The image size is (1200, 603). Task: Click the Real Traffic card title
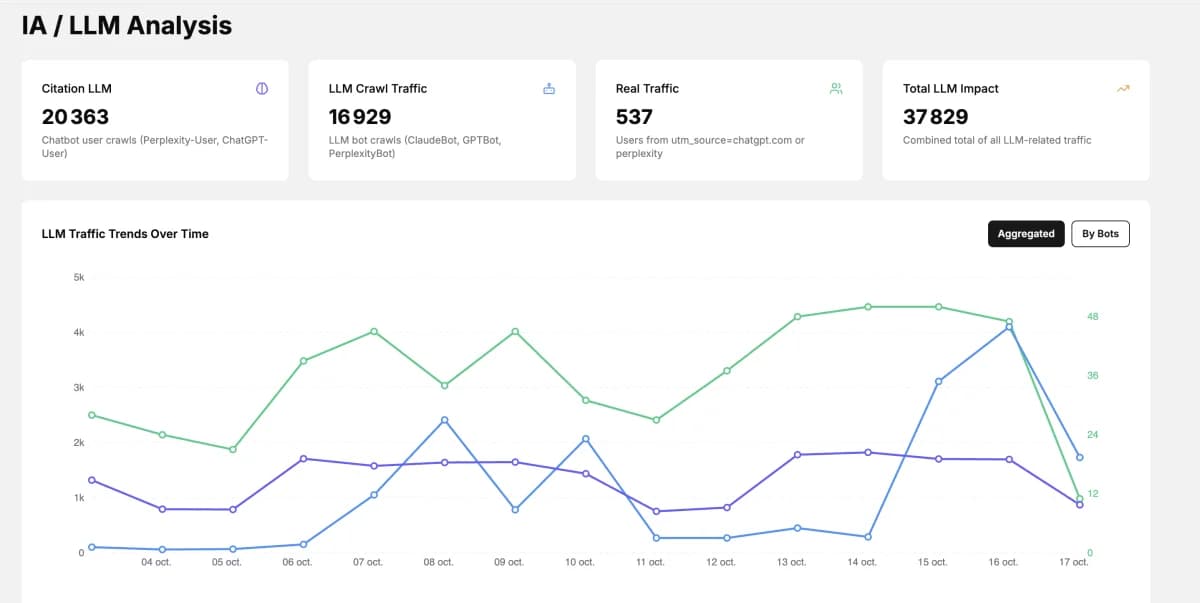[647, 88]
